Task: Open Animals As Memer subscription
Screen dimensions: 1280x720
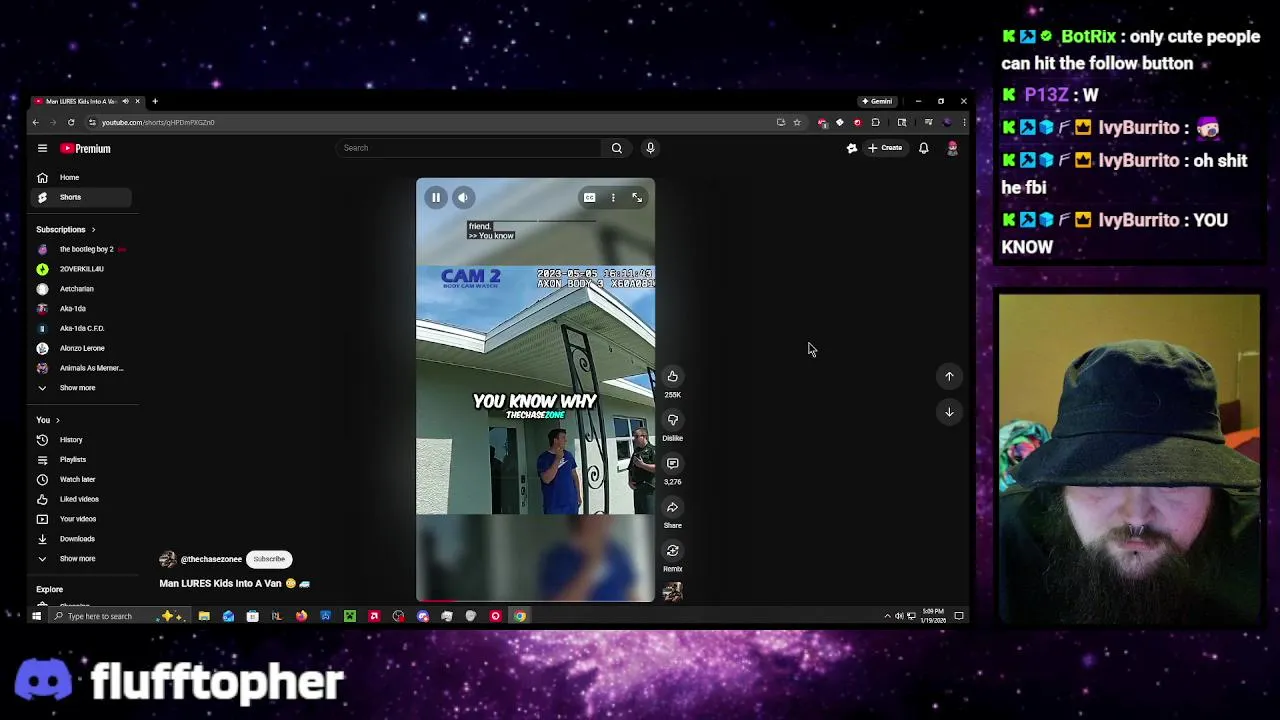Action: click(80, 368)
